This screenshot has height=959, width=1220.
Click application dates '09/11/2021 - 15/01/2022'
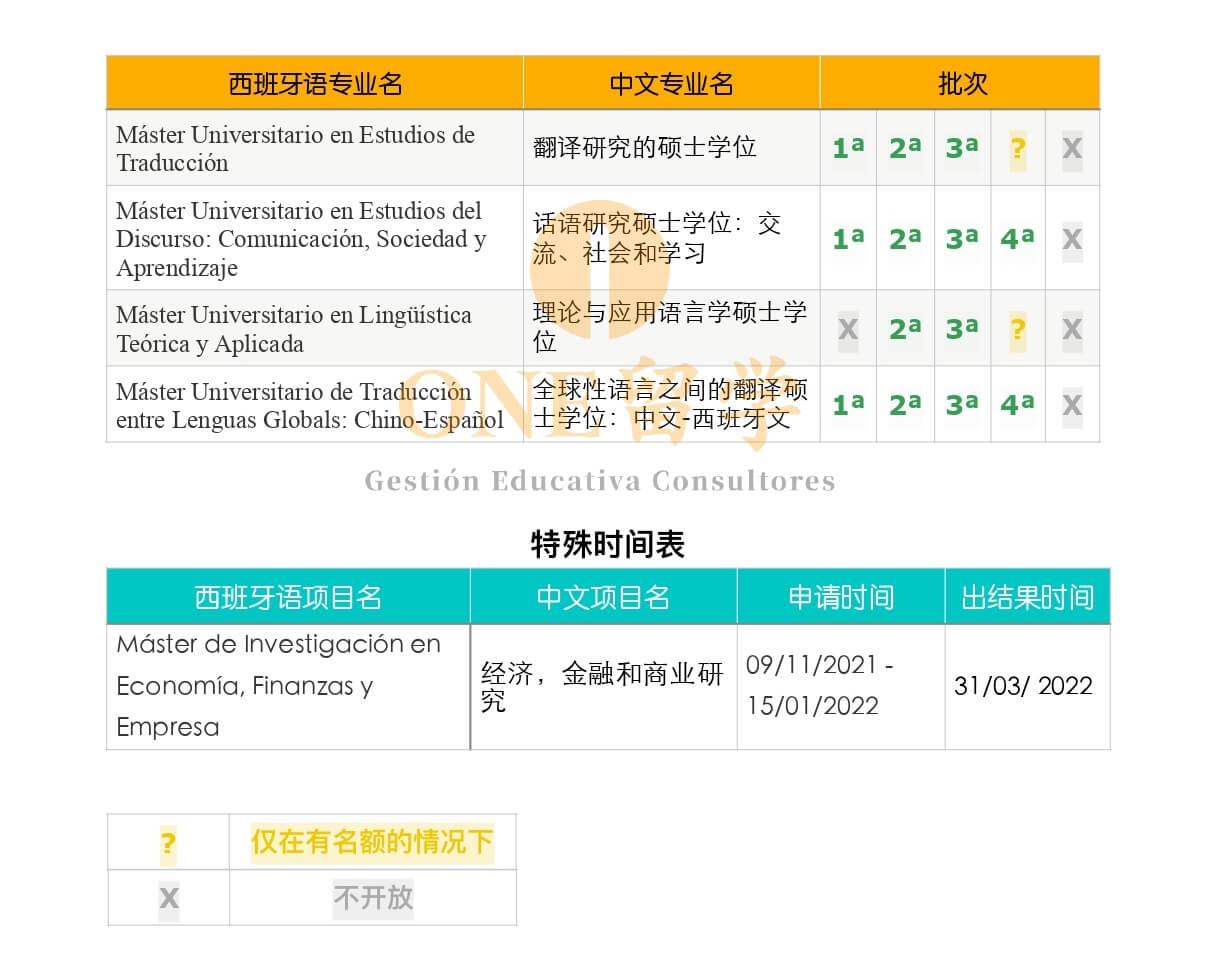pos(820,685)
